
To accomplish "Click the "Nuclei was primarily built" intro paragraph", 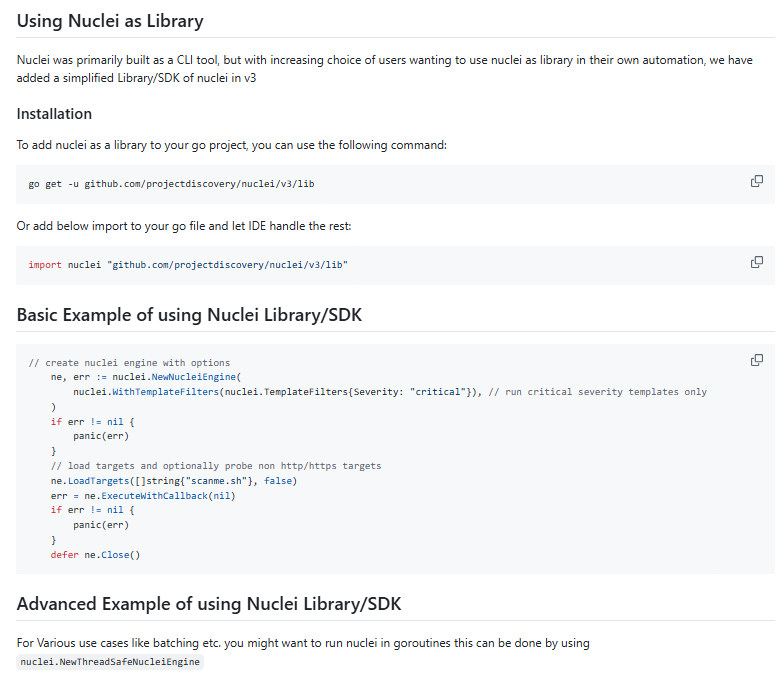I will point(384,61).
